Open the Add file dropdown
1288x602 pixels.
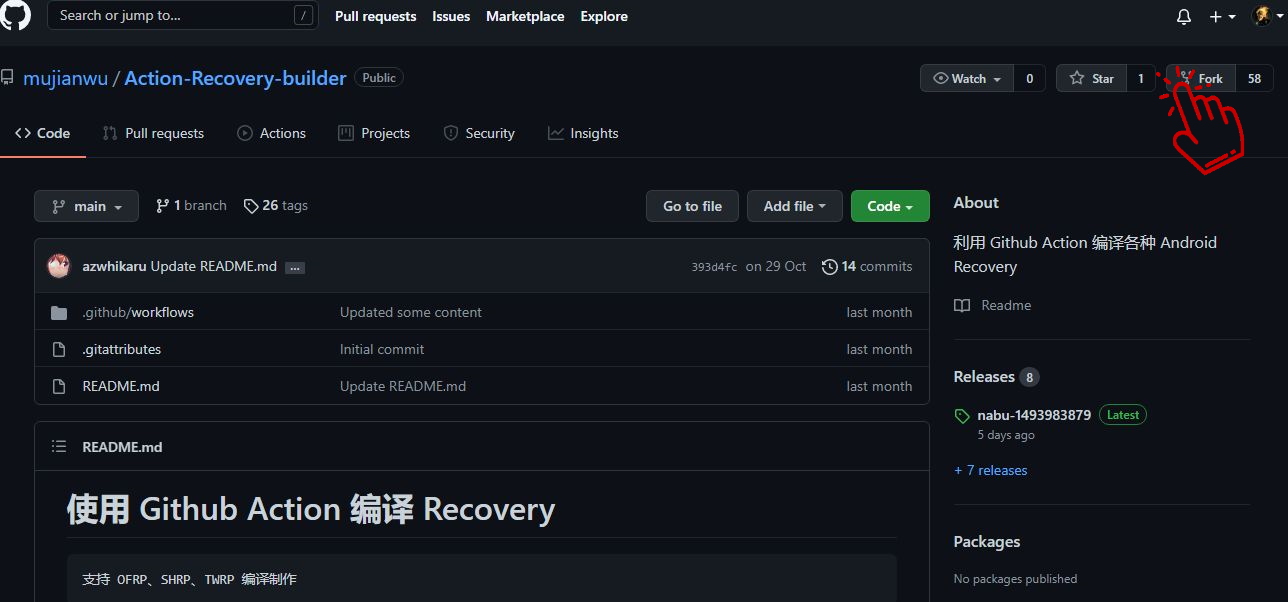point(795,206)
